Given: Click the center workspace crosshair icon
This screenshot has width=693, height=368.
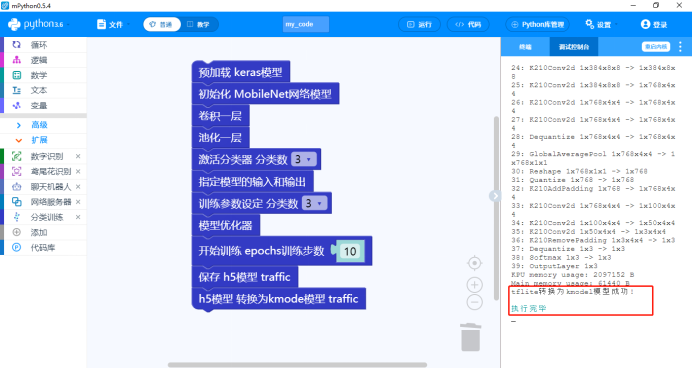Looking at the screenshot, I should click(474, 263).
